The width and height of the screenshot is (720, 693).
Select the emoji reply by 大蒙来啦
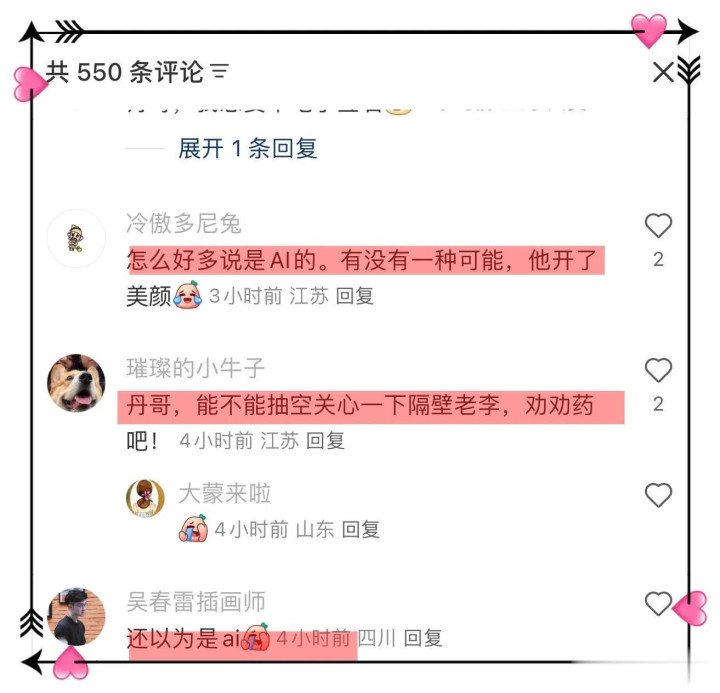coord(193,529)
